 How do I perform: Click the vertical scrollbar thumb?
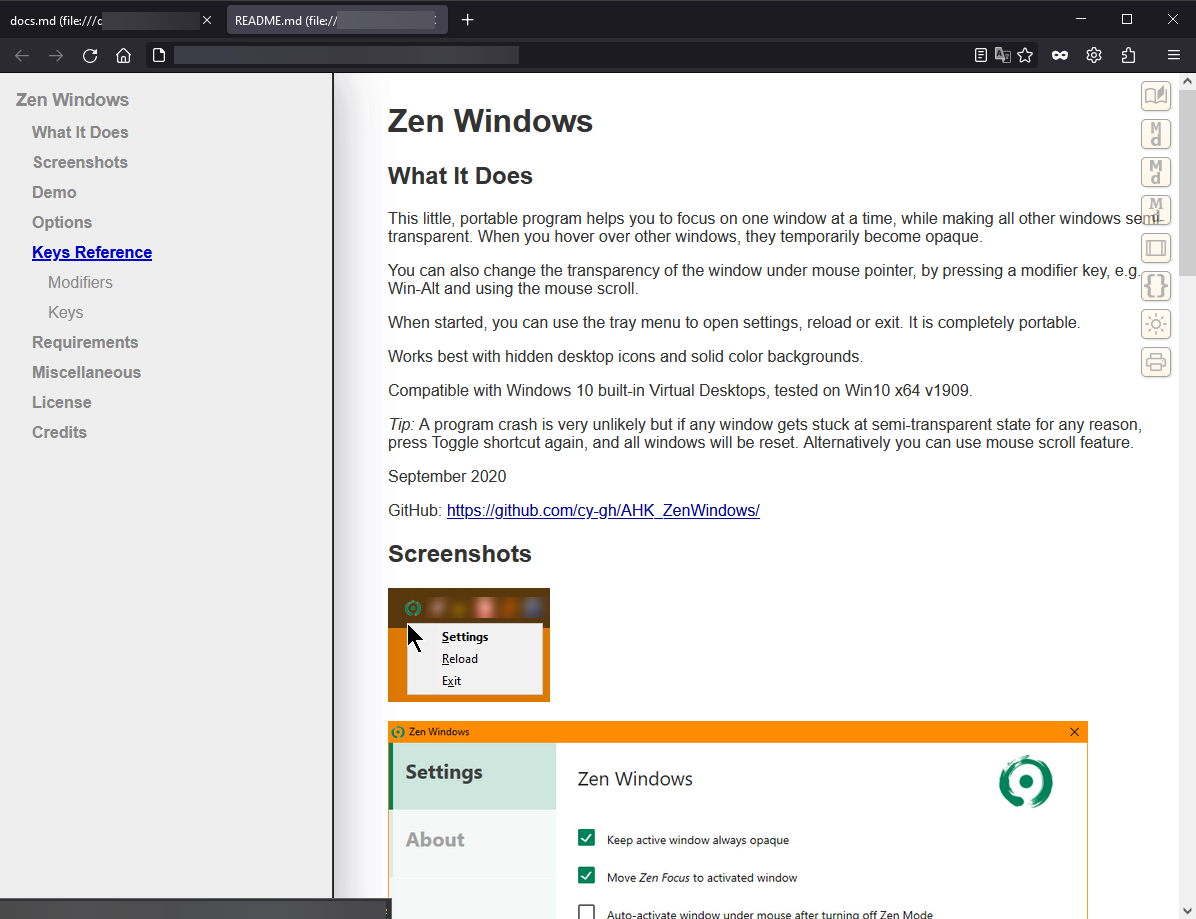pyautogui.click(x=1187, y=183)
